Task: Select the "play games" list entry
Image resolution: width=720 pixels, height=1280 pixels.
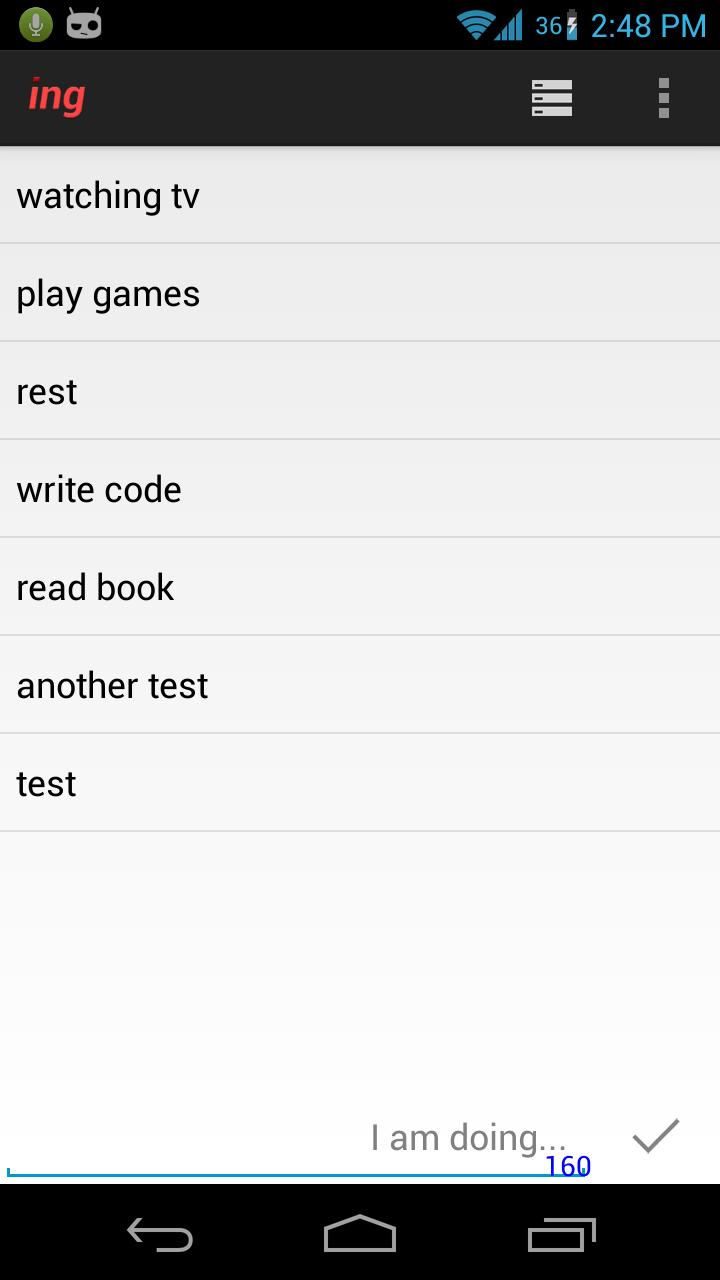Action: pos(360,294)
